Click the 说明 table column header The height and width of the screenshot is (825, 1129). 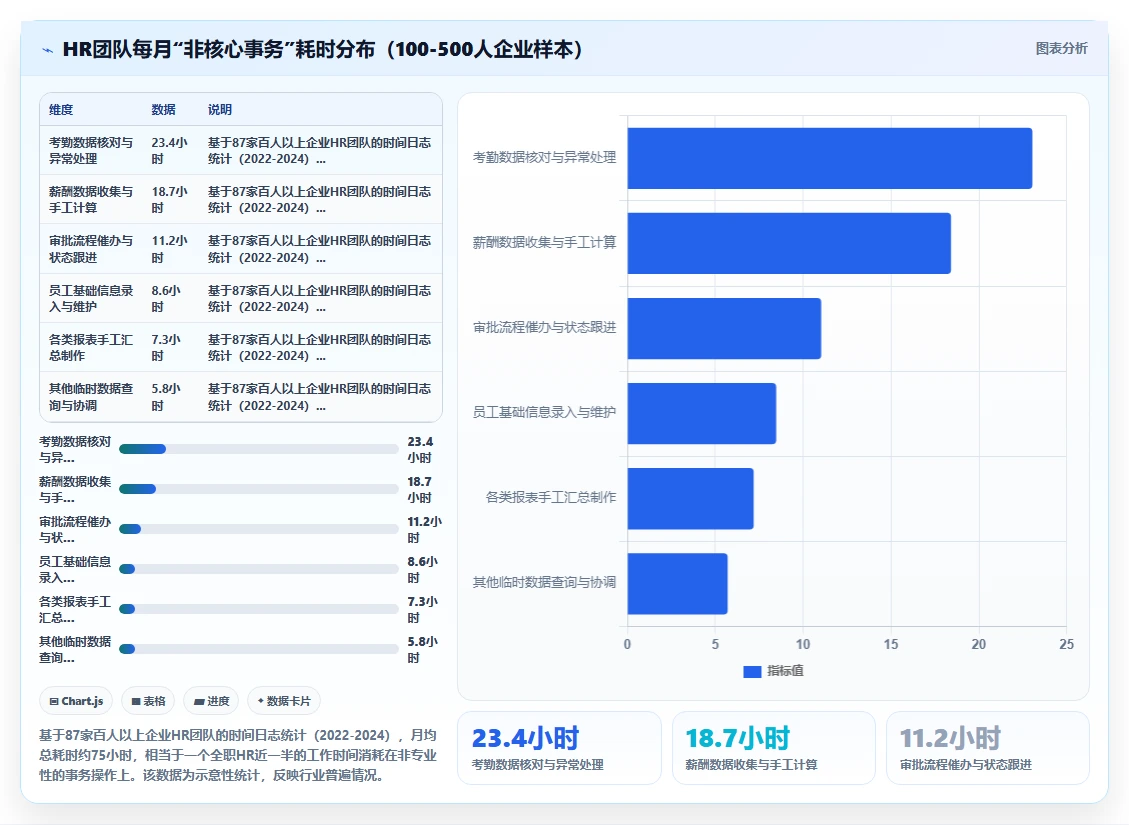coord(220,110)
